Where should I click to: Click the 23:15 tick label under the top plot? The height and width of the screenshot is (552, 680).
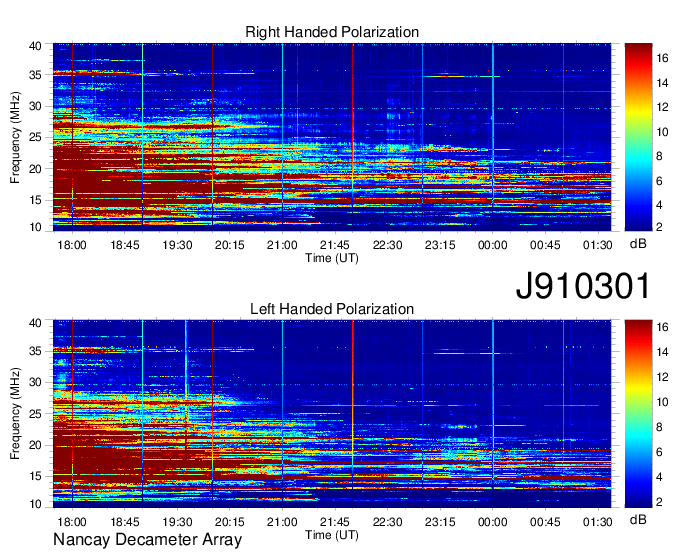coord(440,245)
